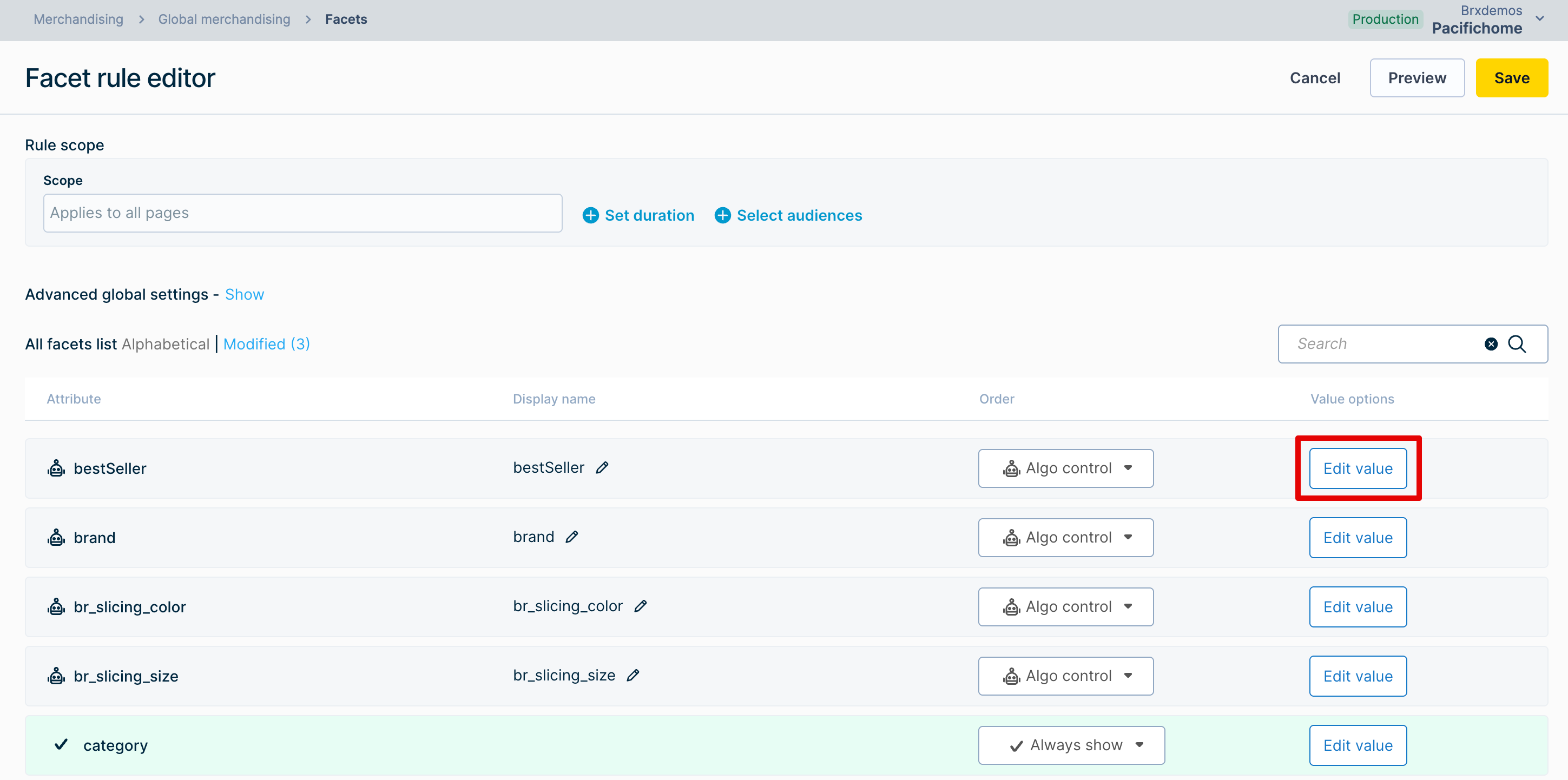Viewport: 1568px width, 780px height.
Task: Click the Facets breadcrumb item
Action: 346,19
